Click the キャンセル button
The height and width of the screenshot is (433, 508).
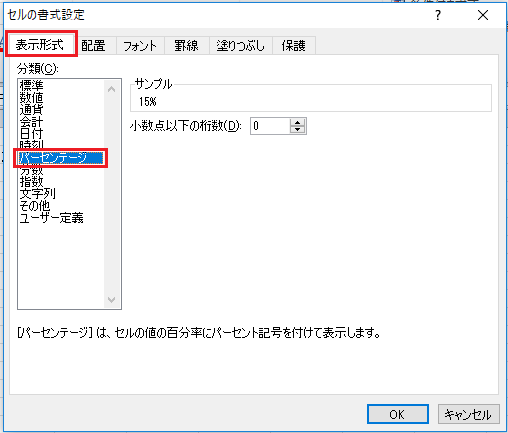click(x=468, y=414)
